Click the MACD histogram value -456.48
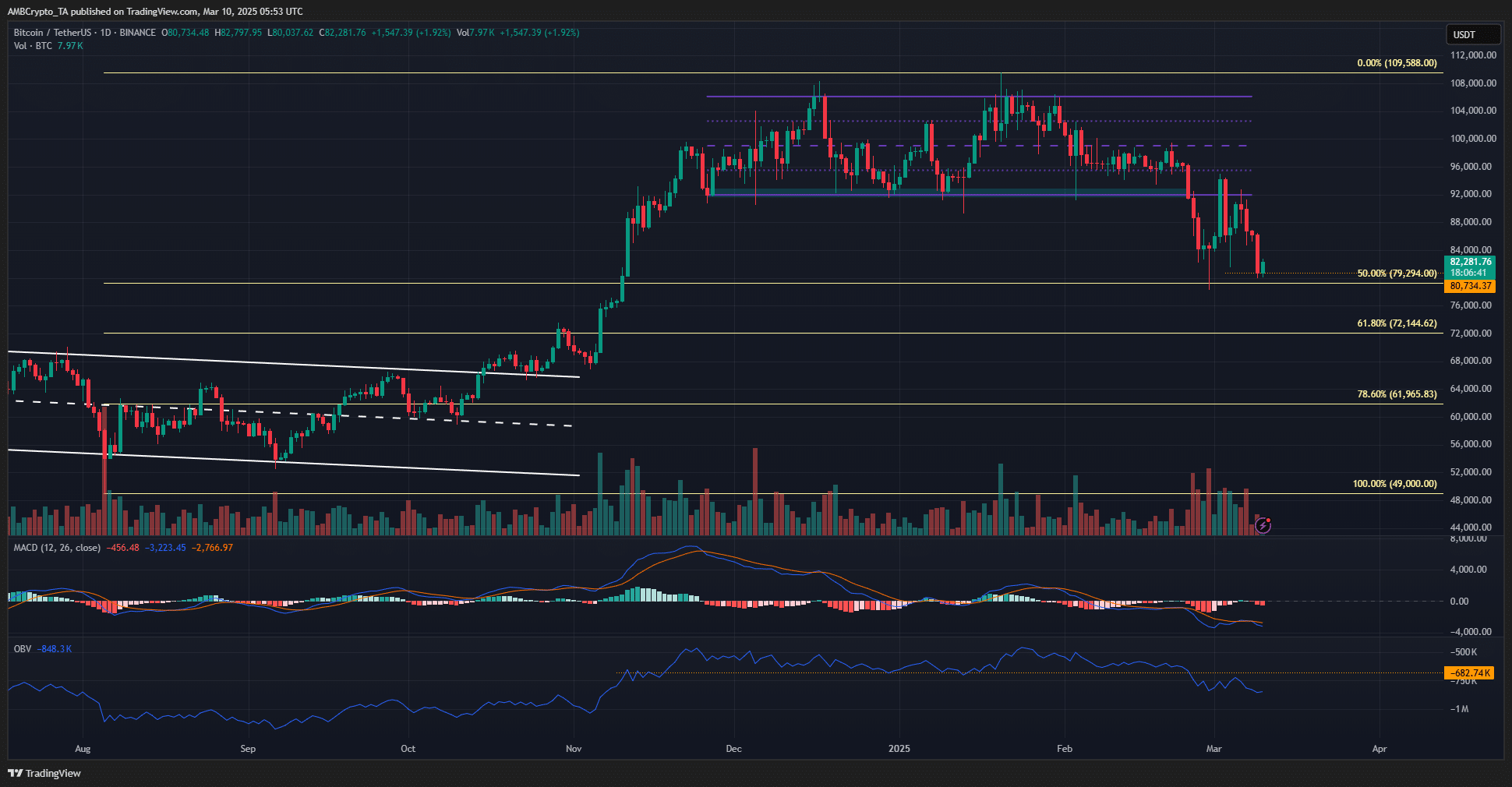Image resolution: width=1512 pixels, height=787 pixels. 122,548
